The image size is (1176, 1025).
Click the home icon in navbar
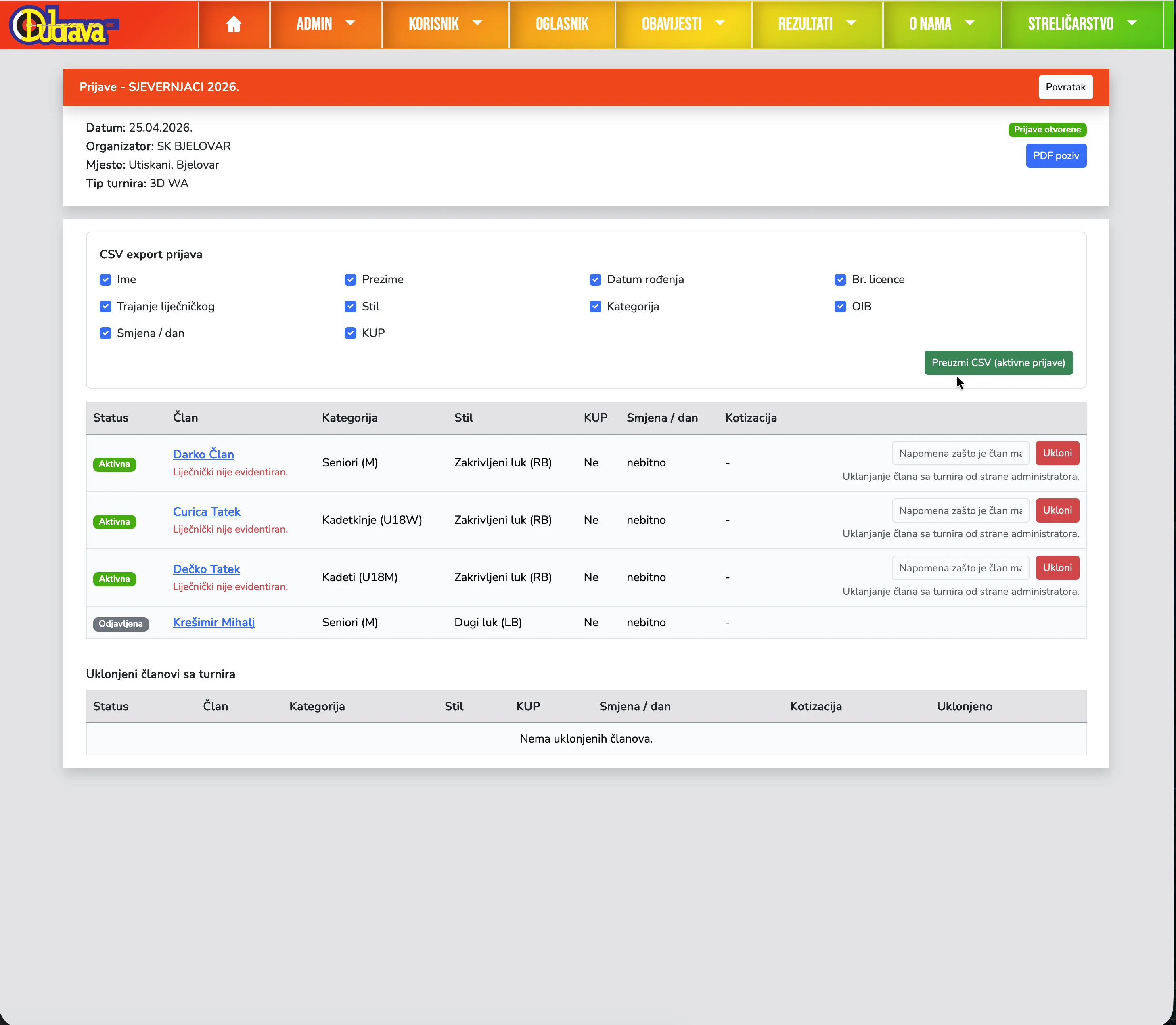233,24
